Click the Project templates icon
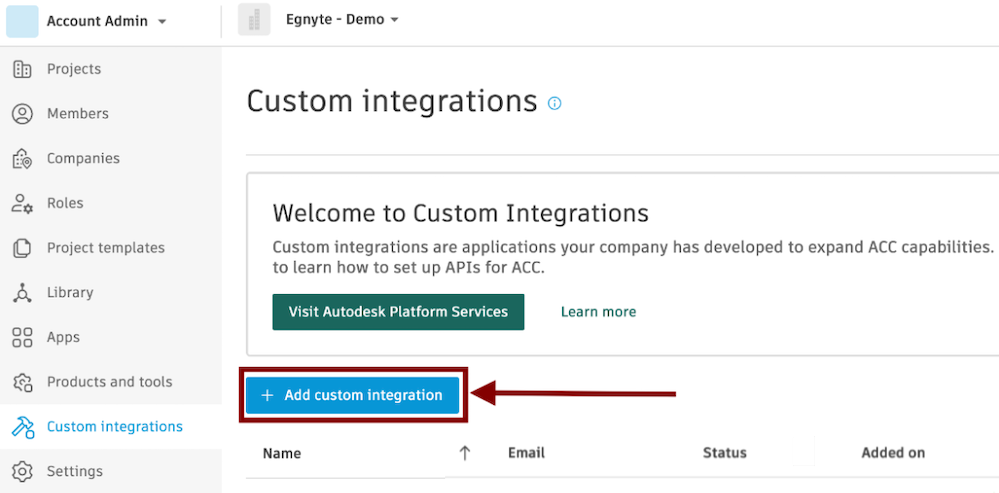Viewport: 999px width, 493px height. click(22, 248)
